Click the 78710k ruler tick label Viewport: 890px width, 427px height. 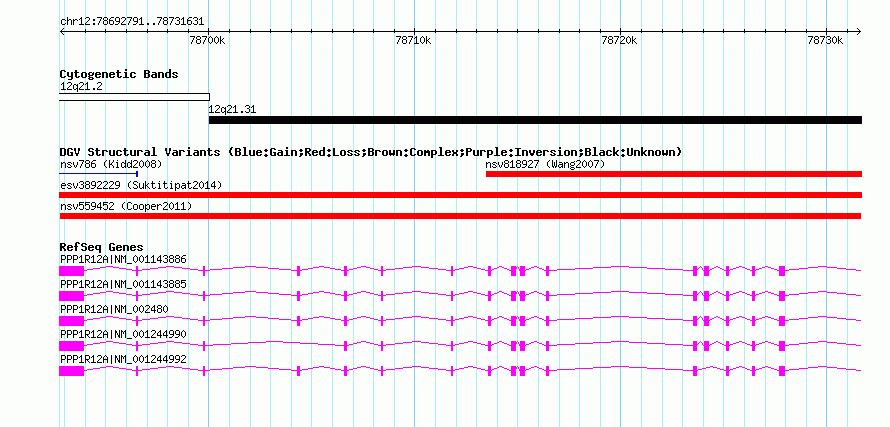click(413, 41)
